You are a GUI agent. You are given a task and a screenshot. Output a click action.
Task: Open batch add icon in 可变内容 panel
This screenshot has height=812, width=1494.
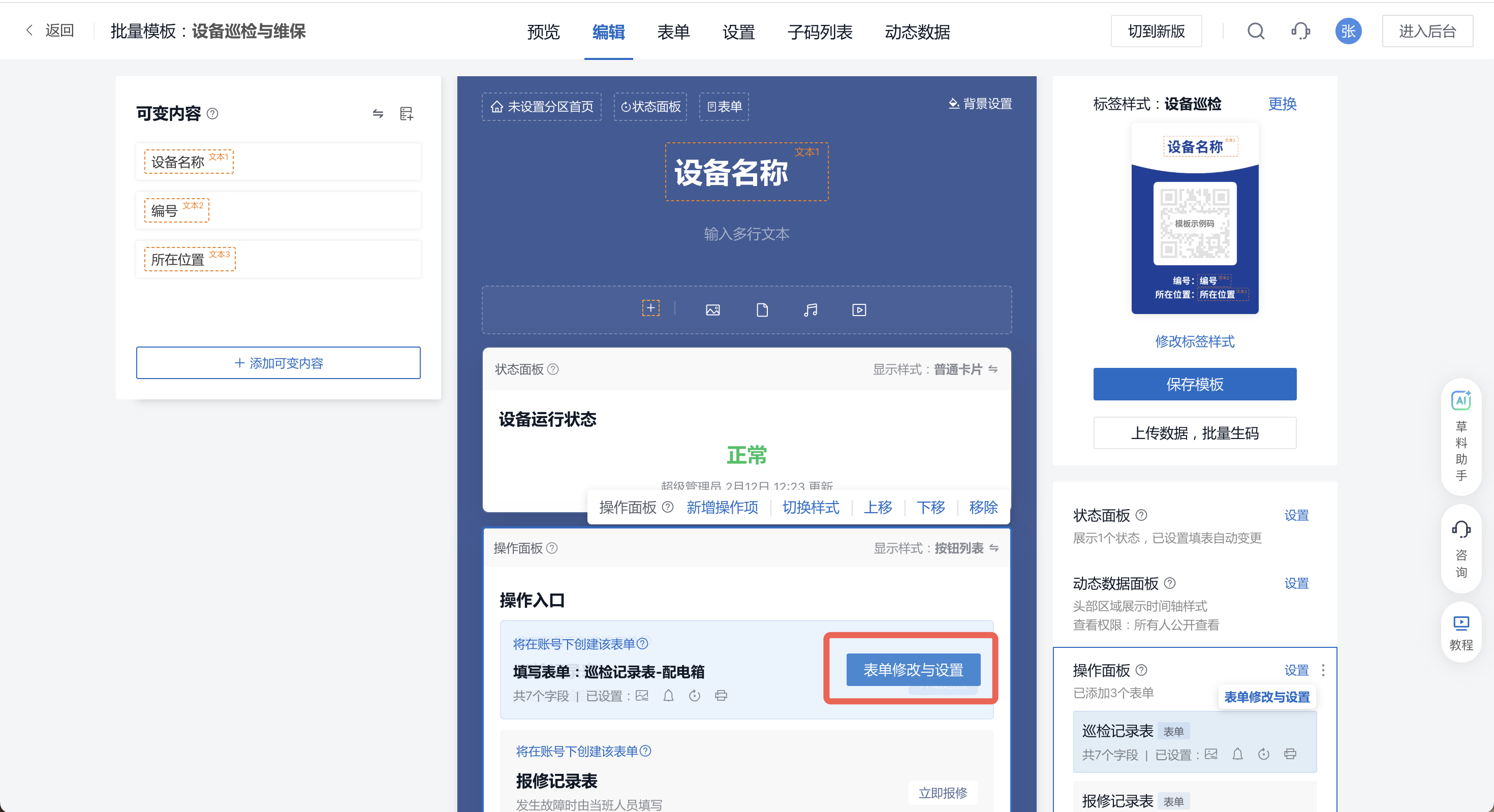[407, 114]
